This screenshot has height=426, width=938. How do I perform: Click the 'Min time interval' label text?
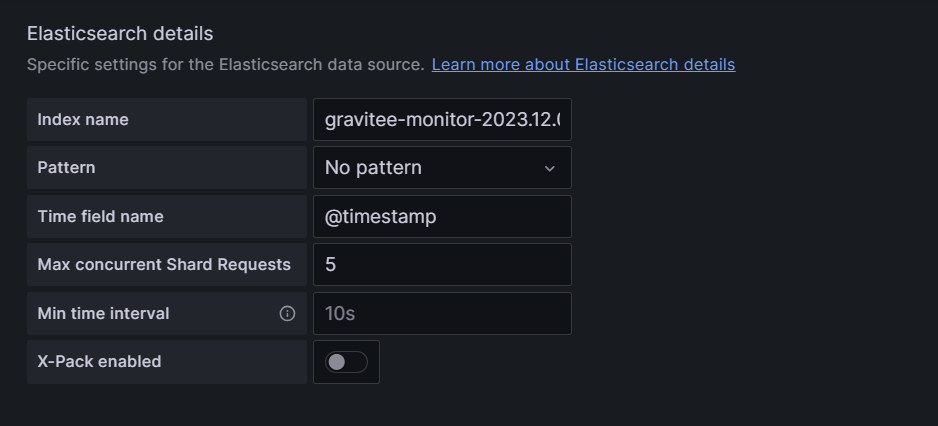pos(103,313)
